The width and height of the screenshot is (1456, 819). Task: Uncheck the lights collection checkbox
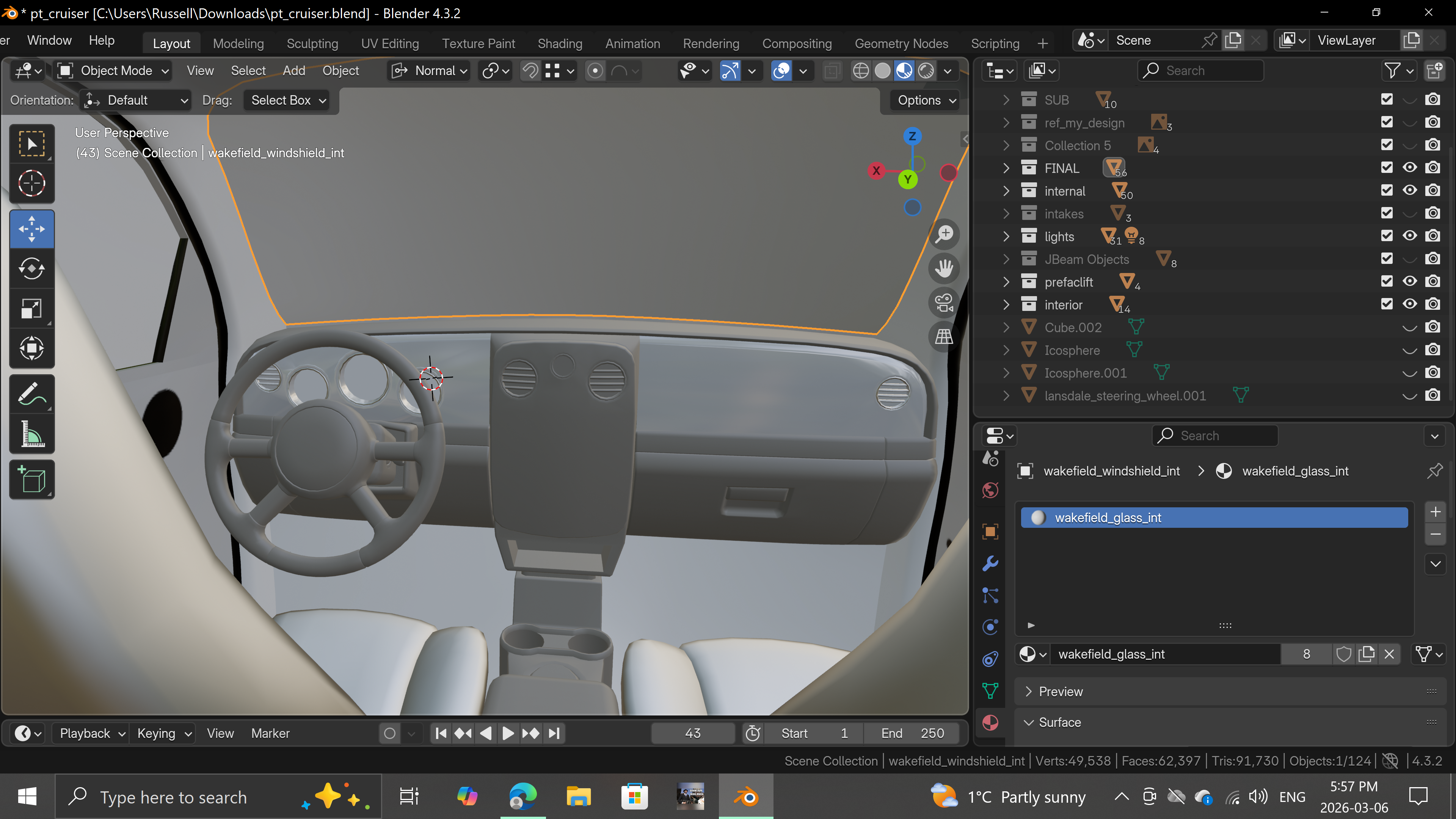(1387, 236)
